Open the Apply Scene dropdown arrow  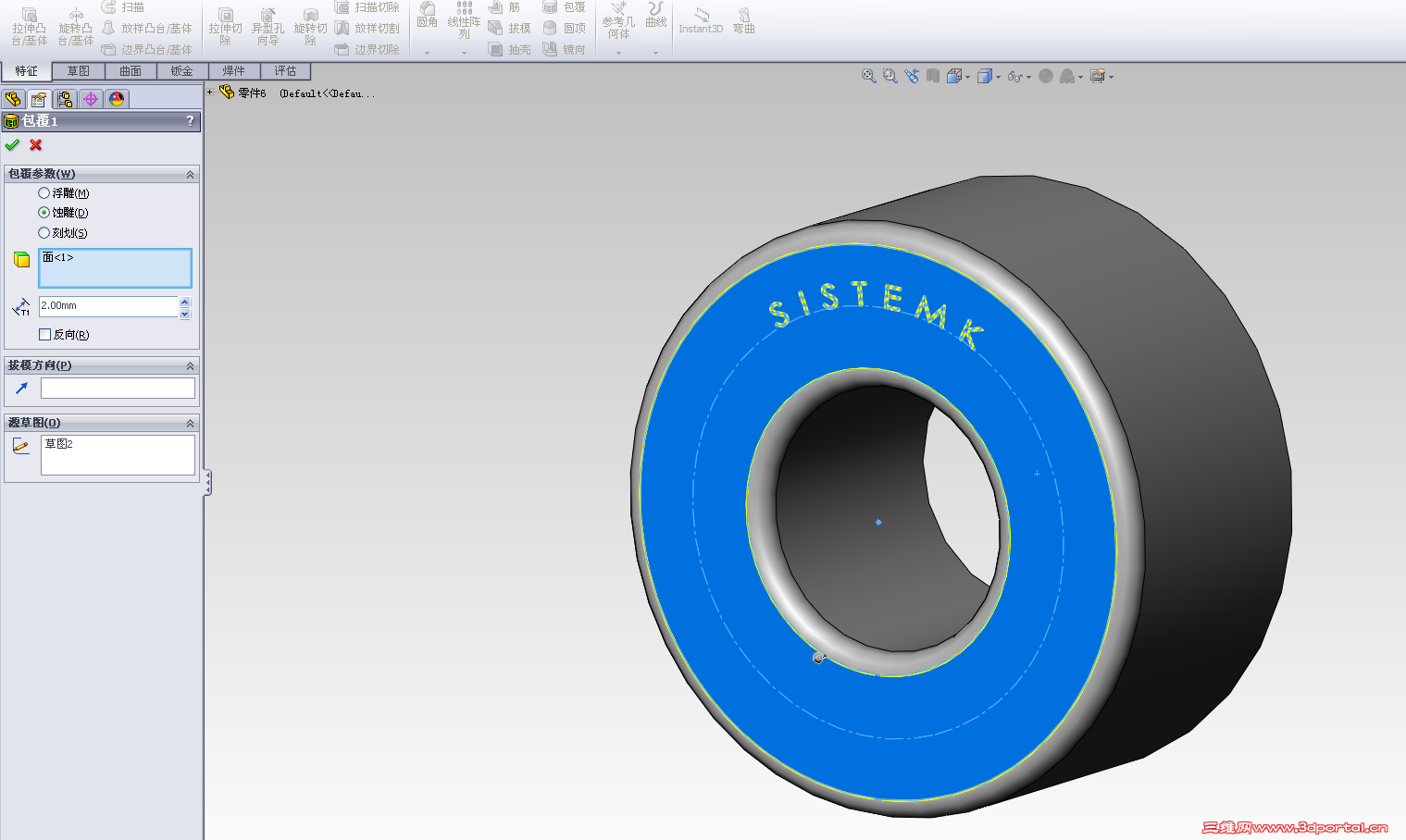tap(1081, 78)
